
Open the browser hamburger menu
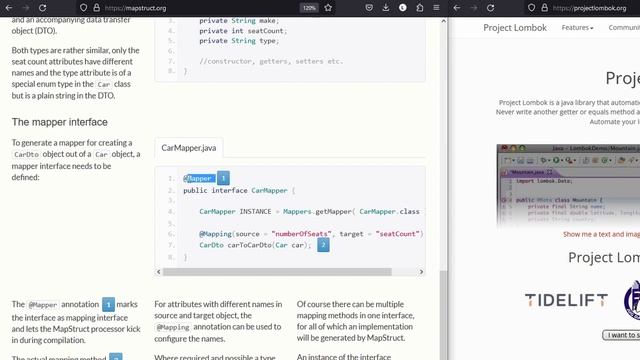(x=436, y=8)
